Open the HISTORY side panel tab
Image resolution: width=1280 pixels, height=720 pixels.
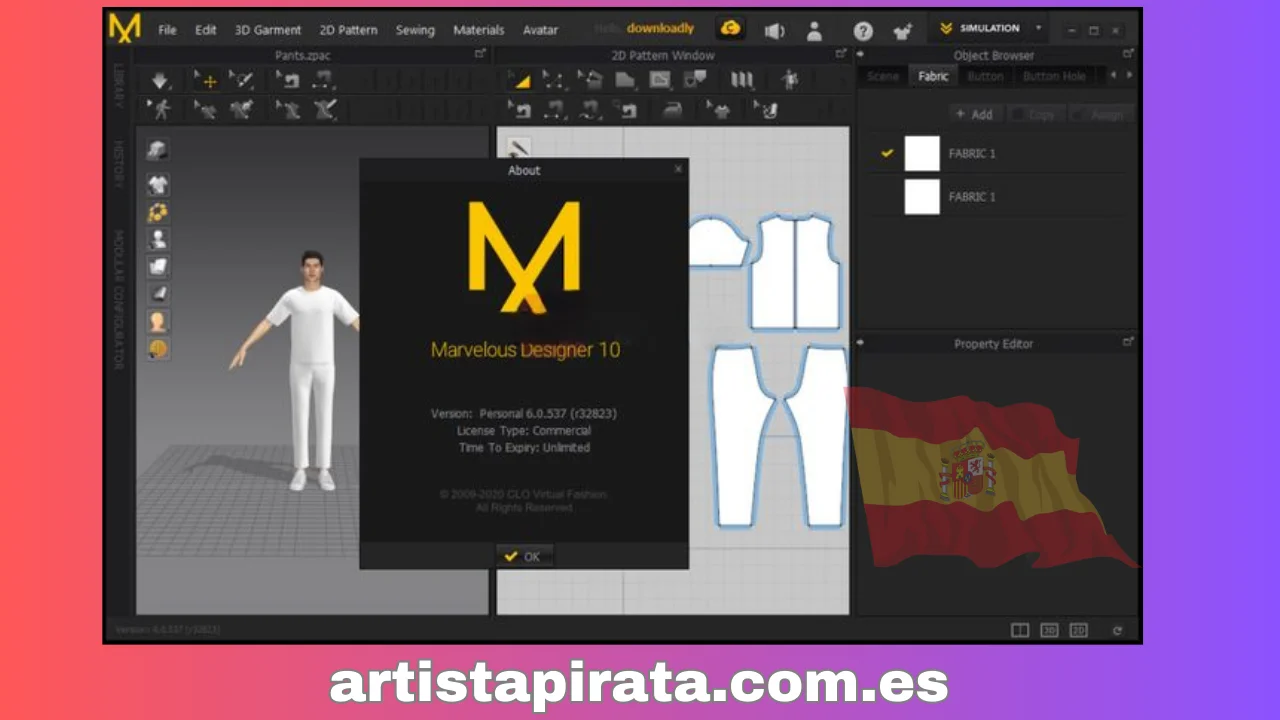(119, 164)
